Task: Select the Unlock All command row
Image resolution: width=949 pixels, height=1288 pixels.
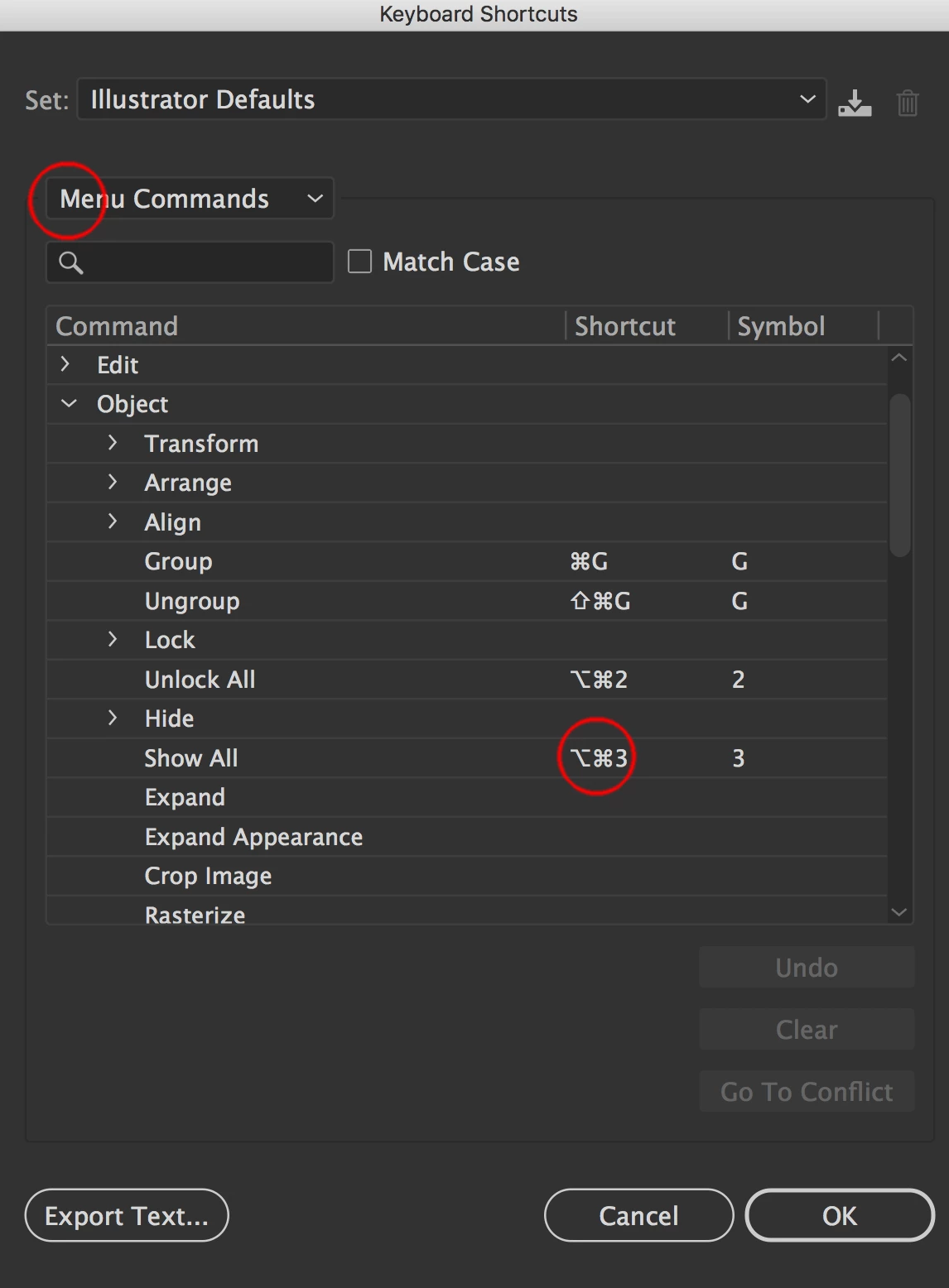Action: coord(467,680)
